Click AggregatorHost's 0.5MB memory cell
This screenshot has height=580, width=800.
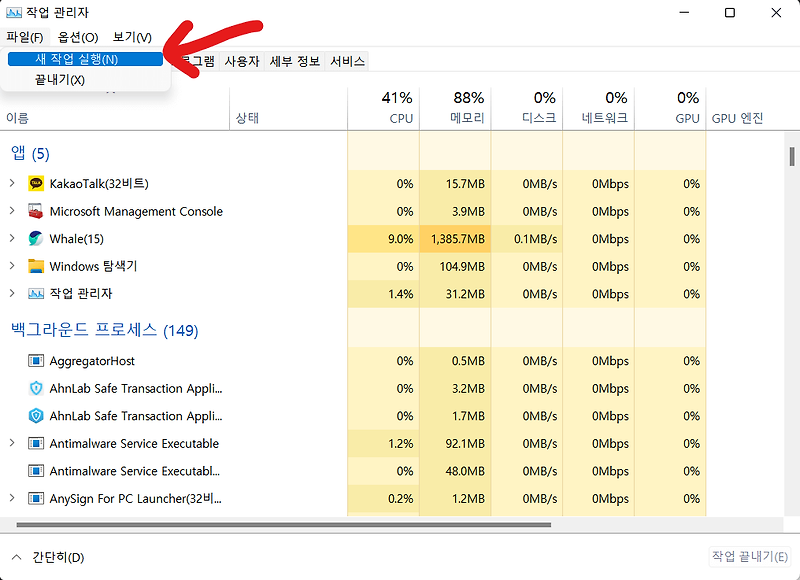click(x=455, y=361)
